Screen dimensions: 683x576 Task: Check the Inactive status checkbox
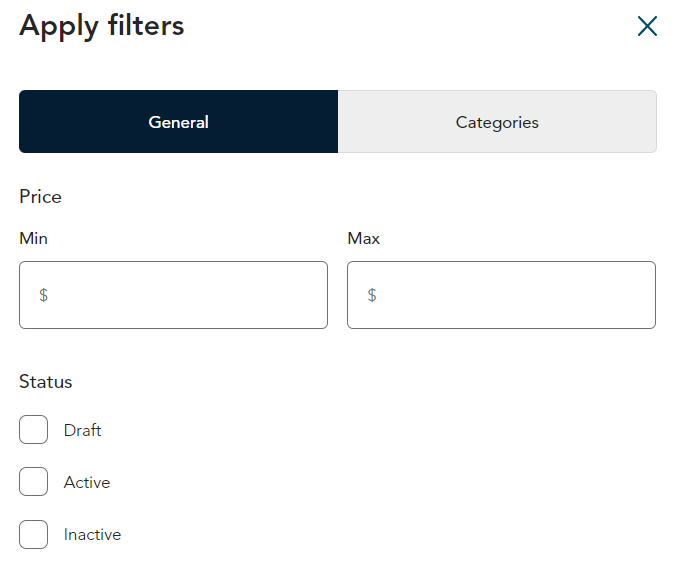click(34, 534)
